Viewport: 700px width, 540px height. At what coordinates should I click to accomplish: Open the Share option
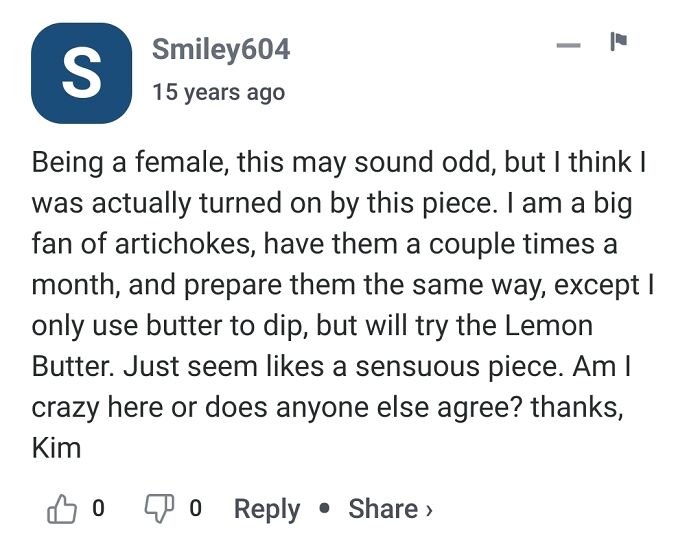[382, 508]
